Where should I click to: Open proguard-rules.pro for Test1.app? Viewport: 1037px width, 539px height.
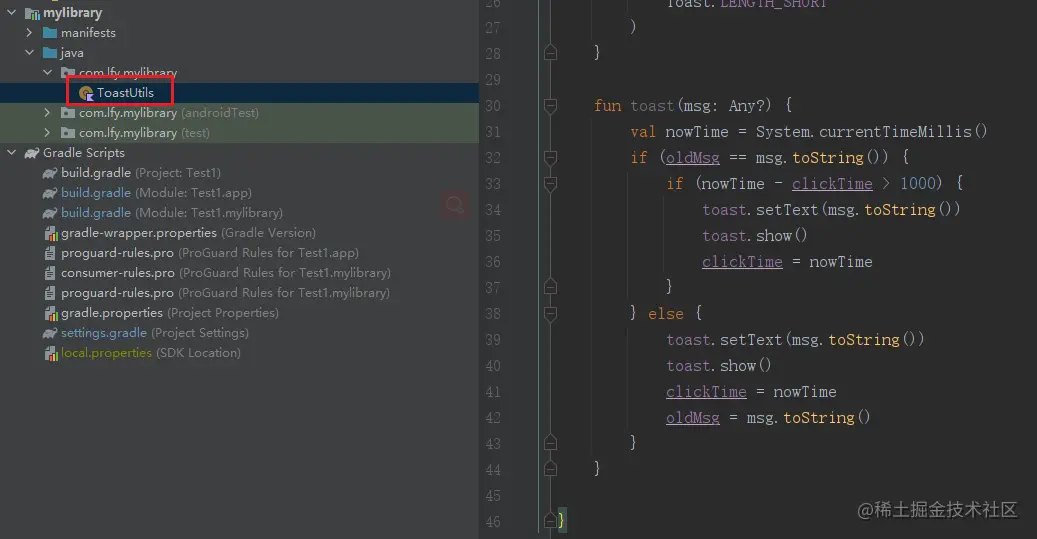tap(210, 253)
